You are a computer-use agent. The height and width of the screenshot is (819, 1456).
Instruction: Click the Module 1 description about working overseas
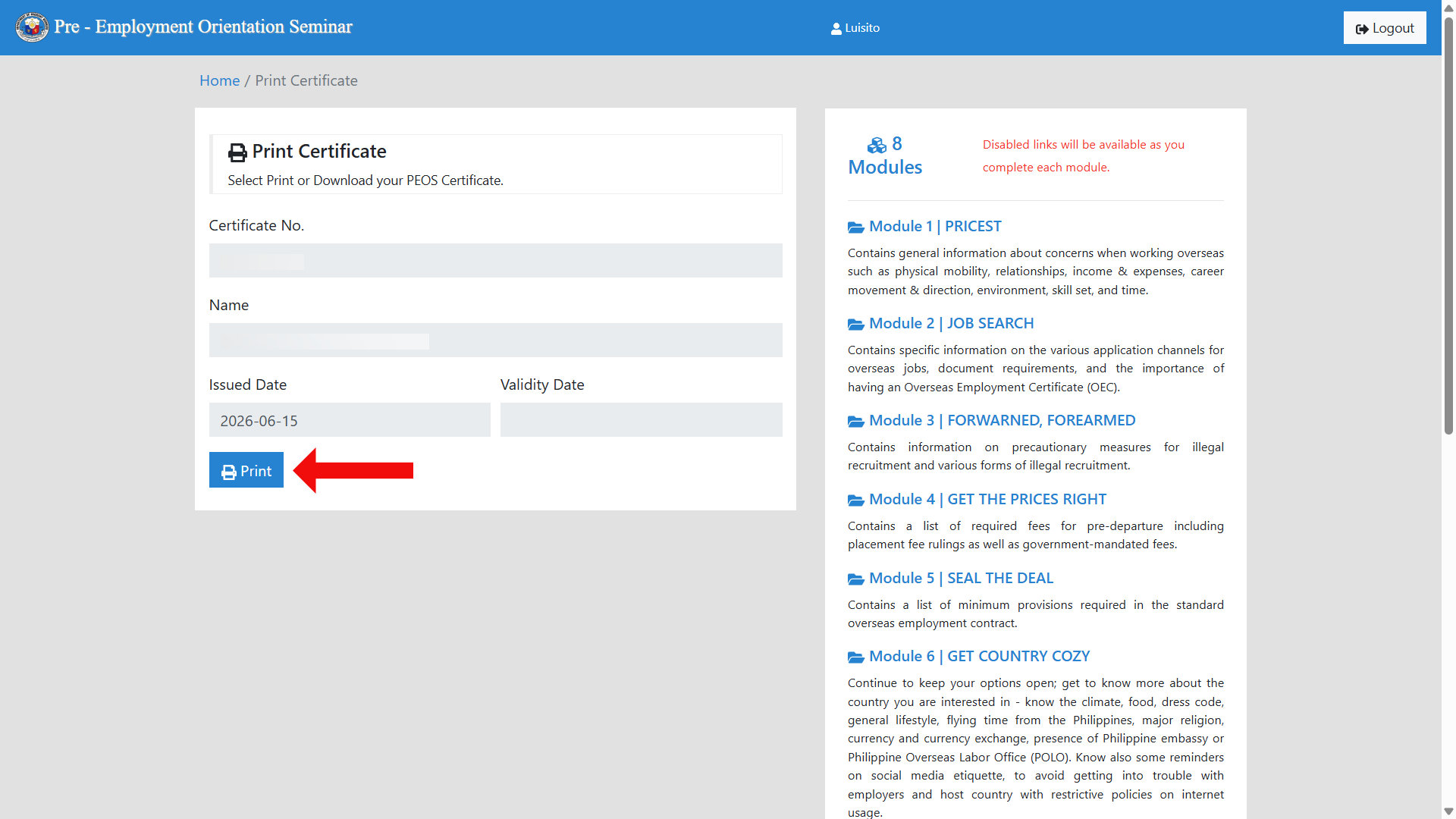[1036, 271]
